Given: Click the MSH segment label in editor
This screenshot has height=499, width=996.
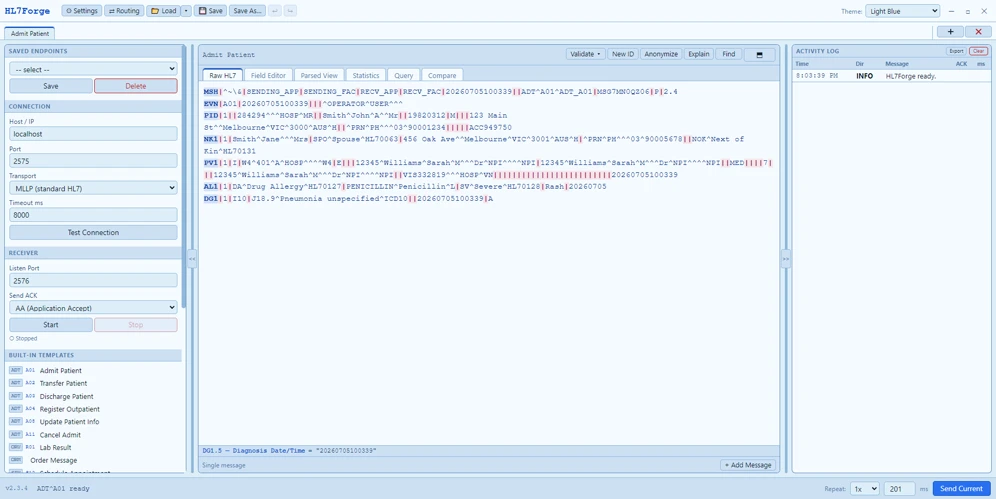Looking at the screenshot, I should click(211, 92).
